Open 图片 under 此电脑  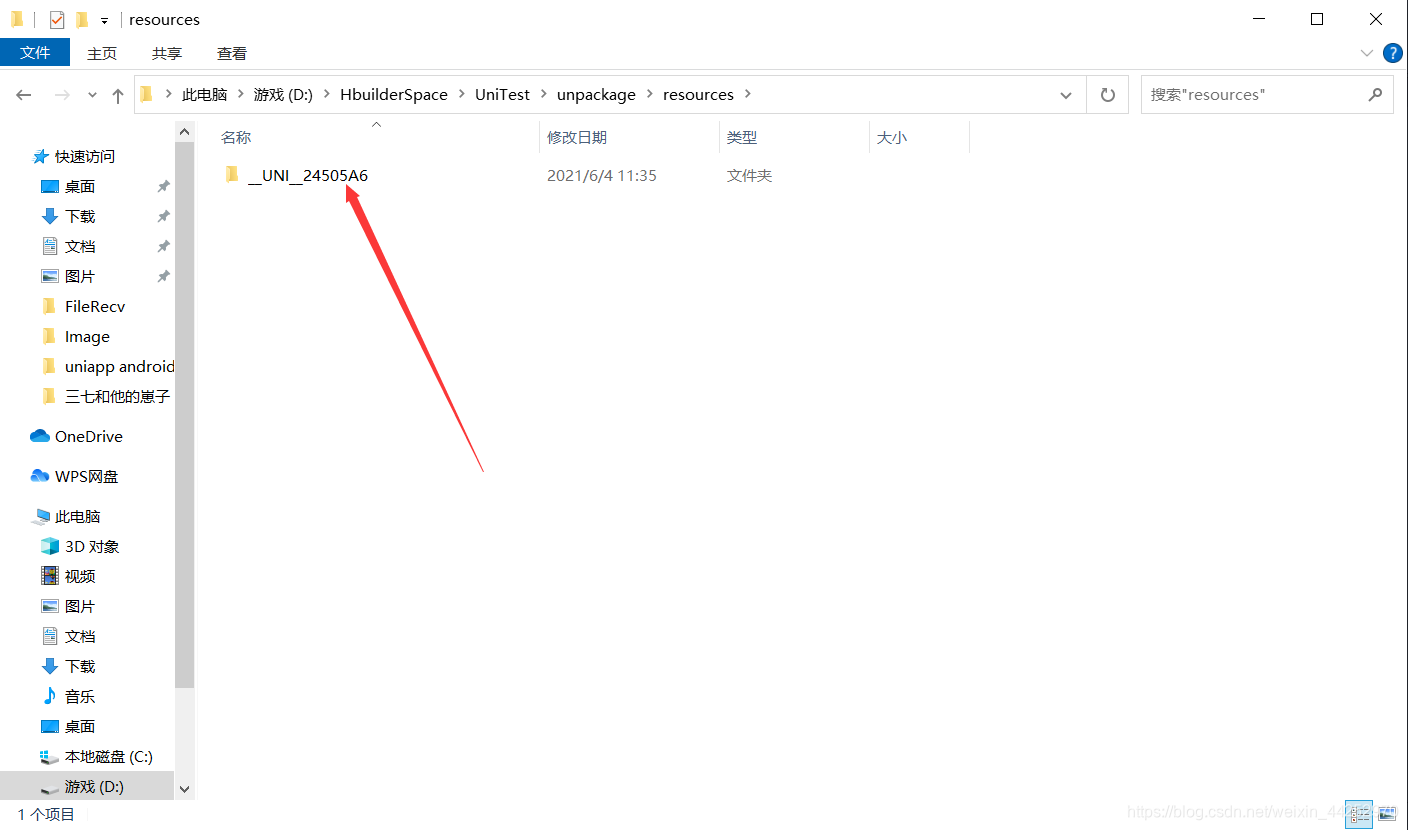[x=80, y=606]
